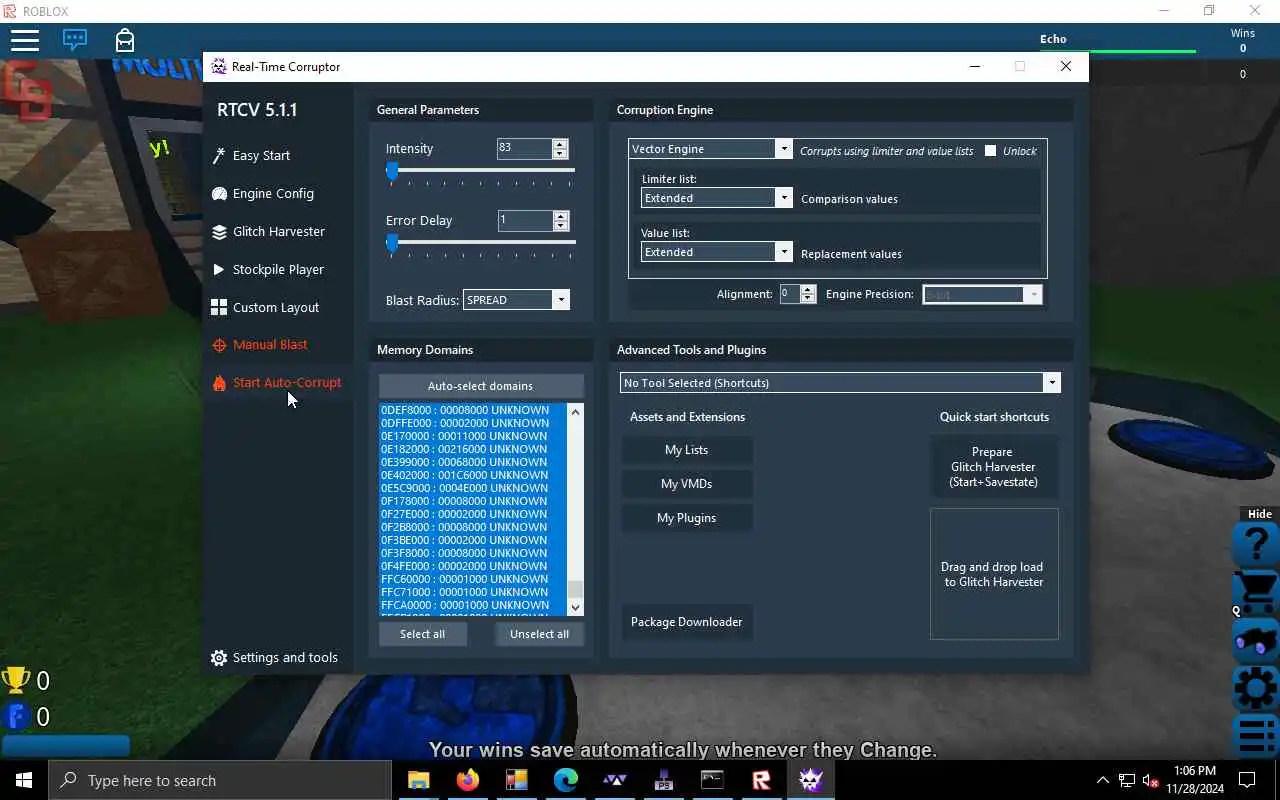Image resolution: width=1280 pixels, height=800 pixels.
Task: Open the Roblox hamburger menu
Action: (x=25, y=40)
